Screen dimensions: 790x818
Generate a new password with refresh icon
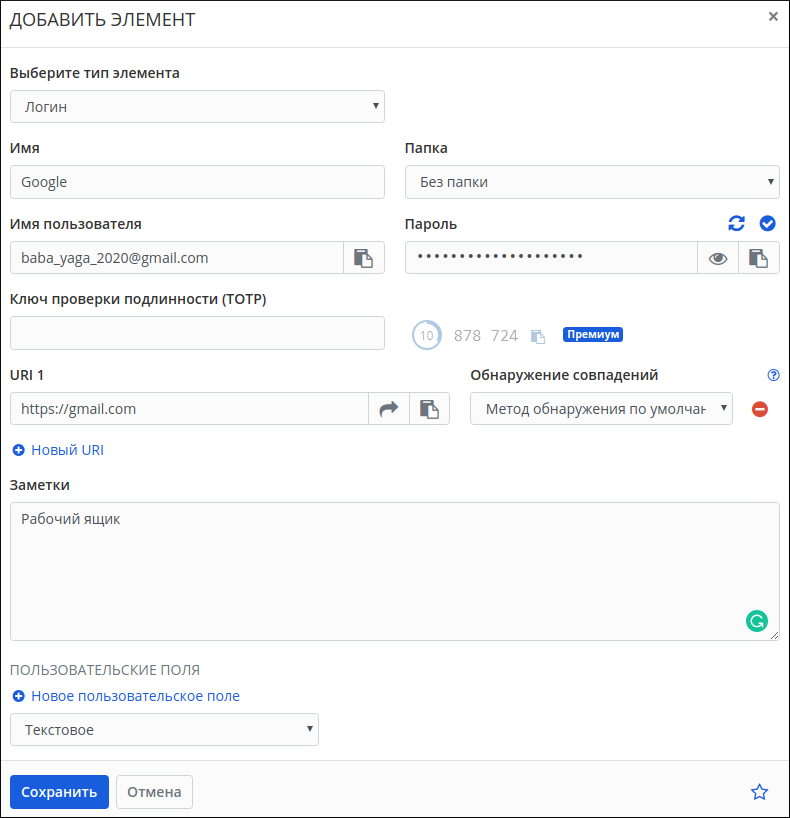pyautogui.click(x=737, y=224)
